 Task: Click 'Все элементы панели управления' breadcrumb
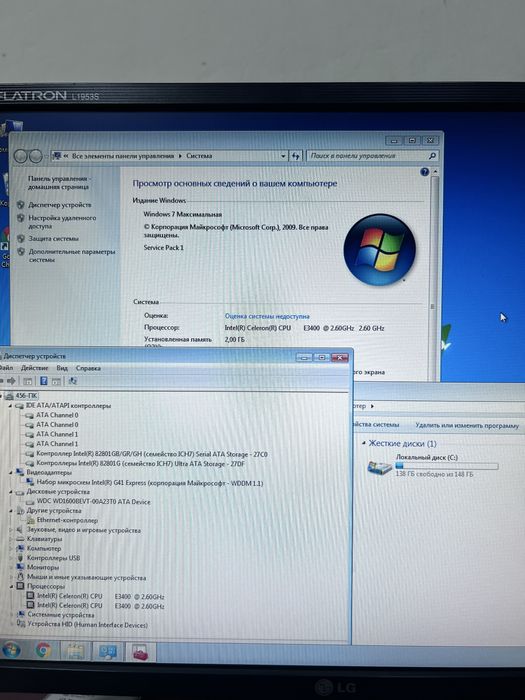123,156
